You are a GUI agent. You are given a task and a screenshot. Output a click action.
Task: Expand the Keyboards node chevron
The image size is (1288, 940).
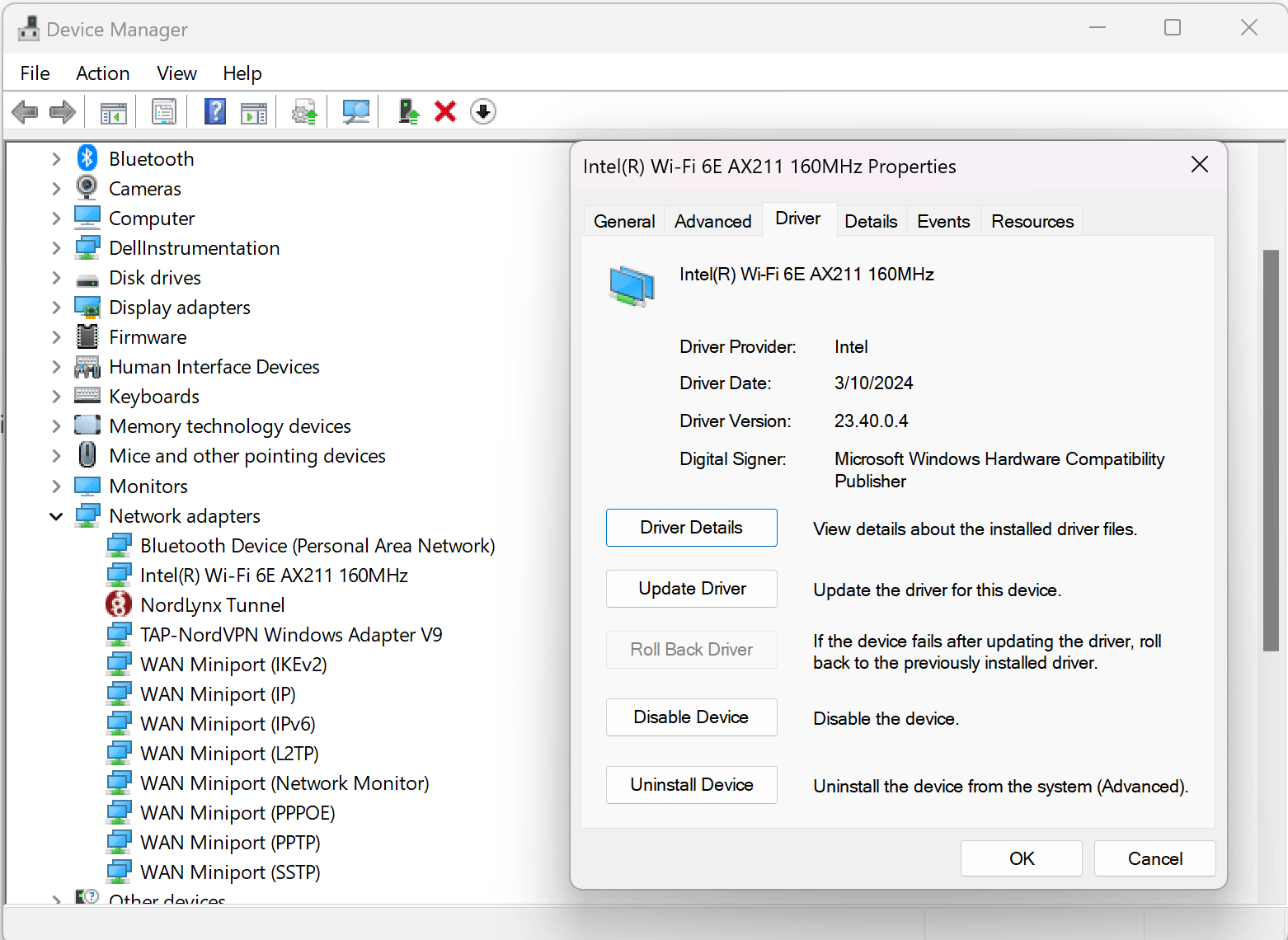click(x=56, y=396)
